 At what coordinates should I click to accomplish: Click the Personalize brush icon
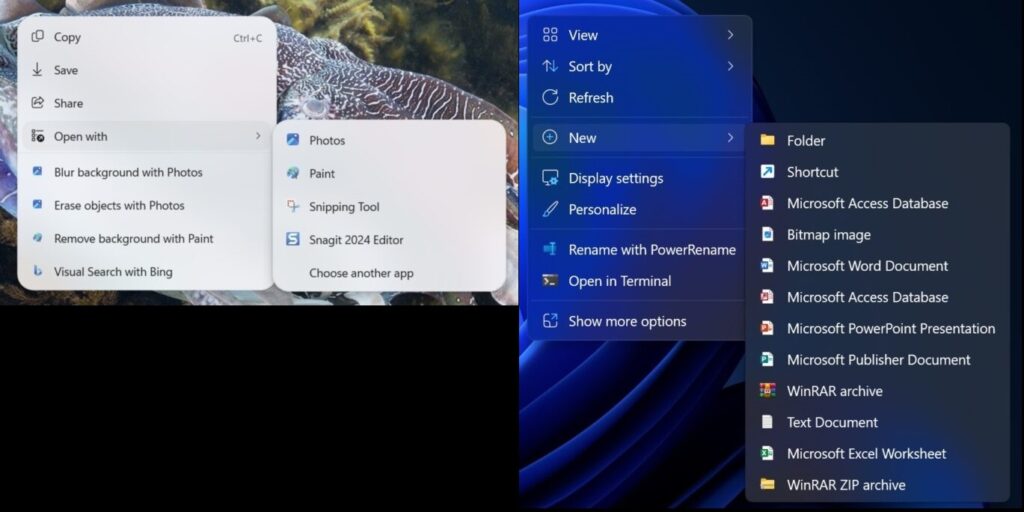pos(551,209)
